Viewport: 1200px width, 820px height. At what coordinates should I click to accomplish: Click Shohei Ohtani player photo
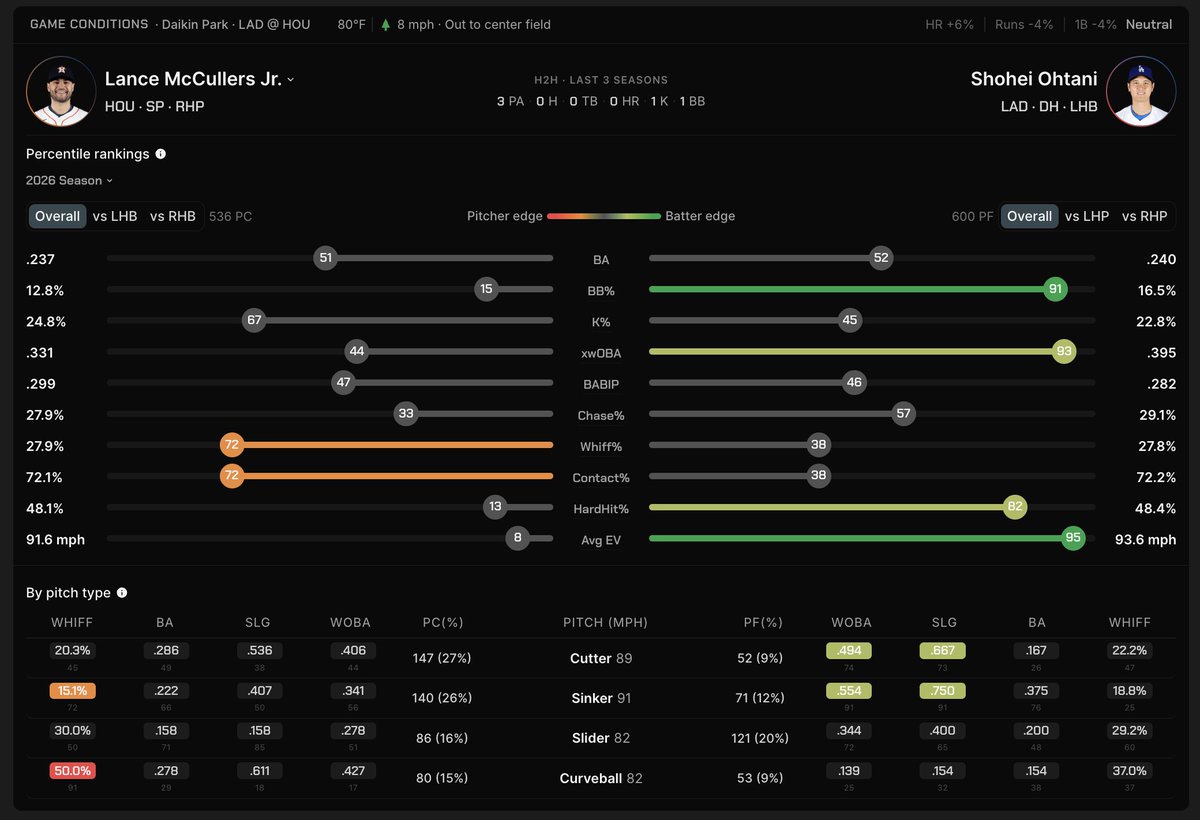coord(1140,91)
